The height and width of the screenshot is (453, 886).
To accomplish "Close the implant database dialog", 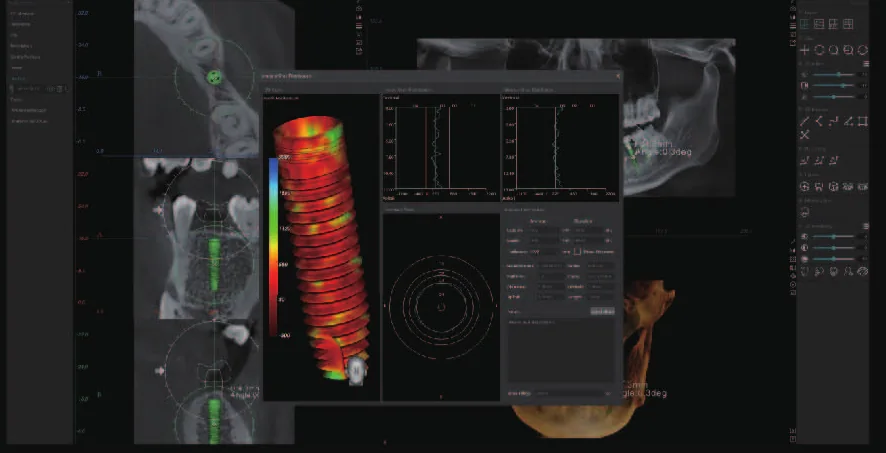I will [x=618, y=76].
